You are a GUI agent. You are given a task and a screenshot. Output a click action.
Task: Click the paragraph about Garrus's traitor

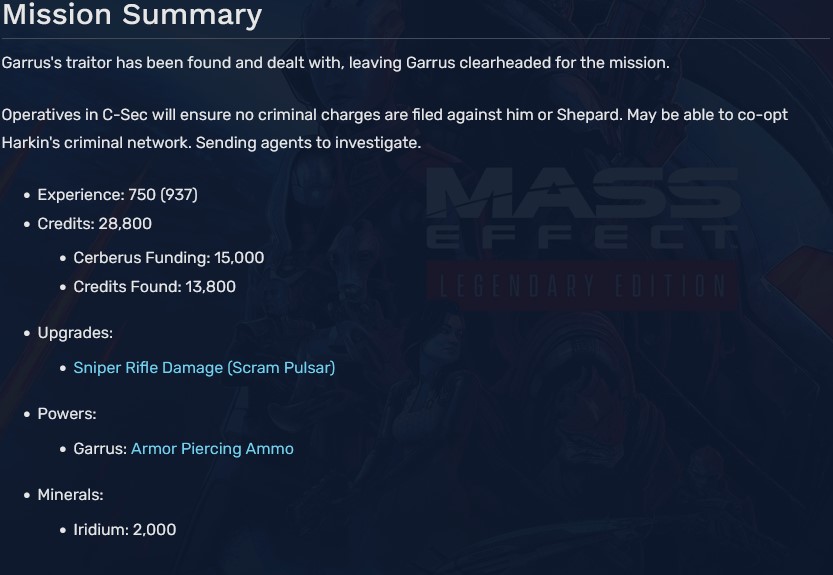click(x=335, y=62)
